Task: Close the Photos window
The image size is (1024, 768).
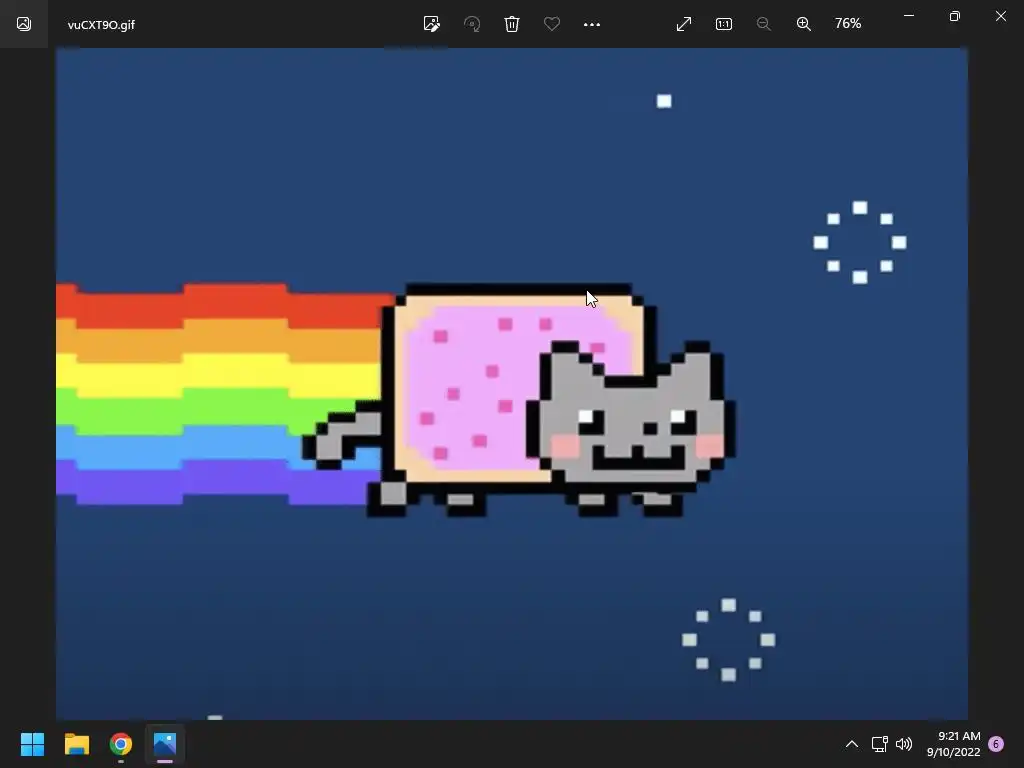Action: [x=1000, y=16]
